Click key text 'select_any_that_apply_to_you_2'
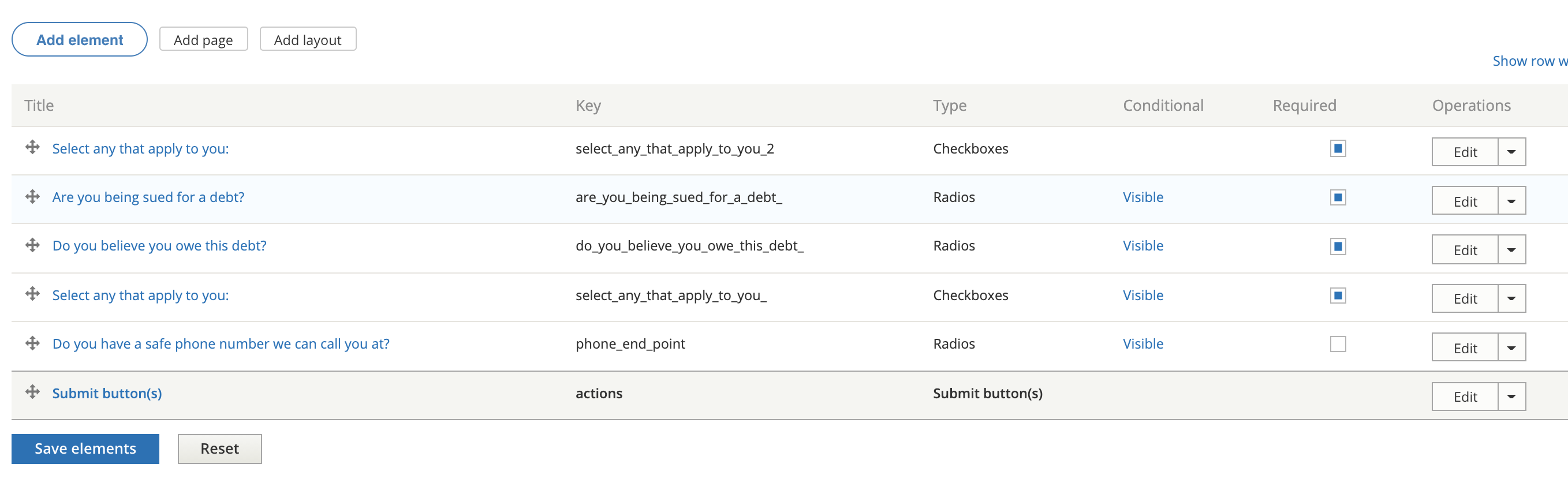The height and width of the screenshot is (486, 1568). click(x=675, y=149)
